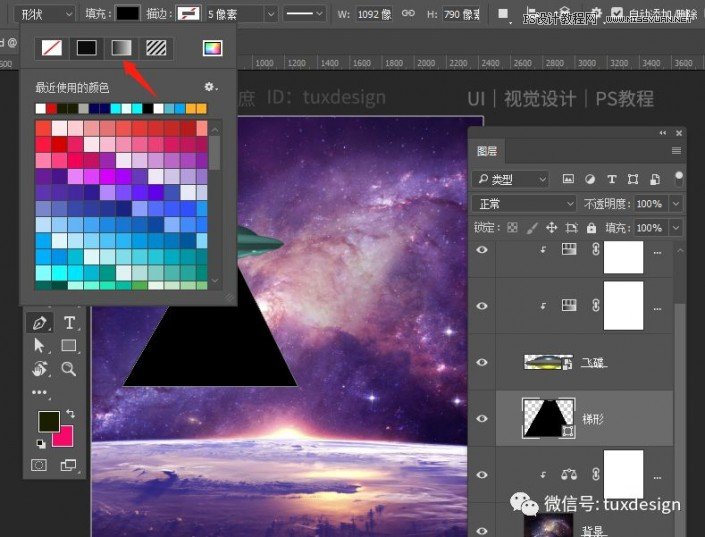Filter layers by smart objects
705x537 pixels.
click(x=655, y=179)
